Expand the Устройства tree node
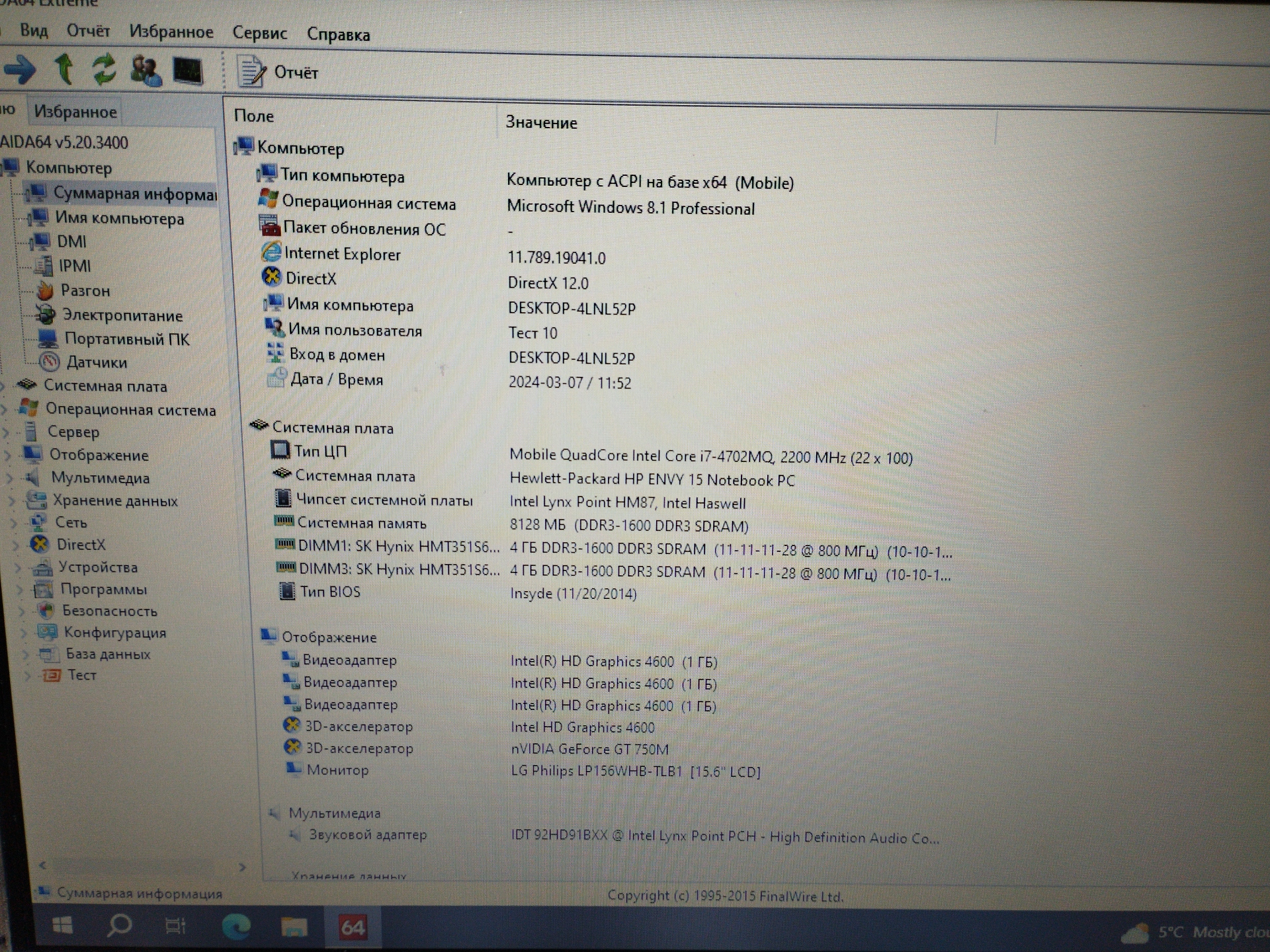 point(19,568)
